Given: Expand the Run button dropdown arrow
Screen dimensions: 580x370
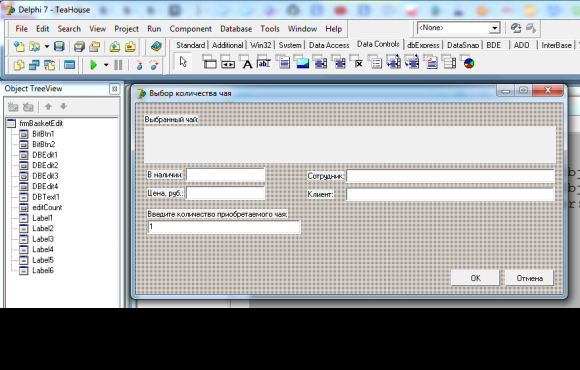Looking at the screenshot, I should (106, 65).
